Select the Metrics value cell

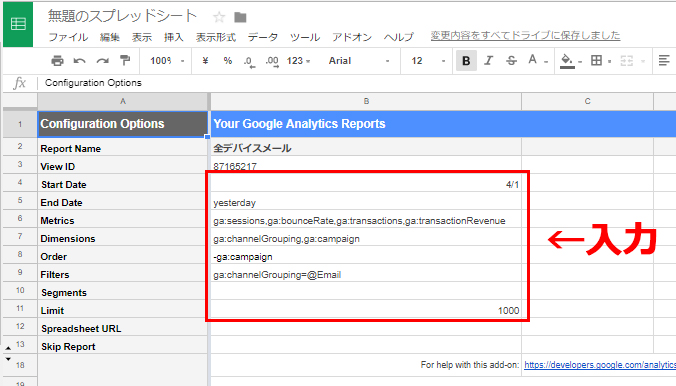[366, 220]
